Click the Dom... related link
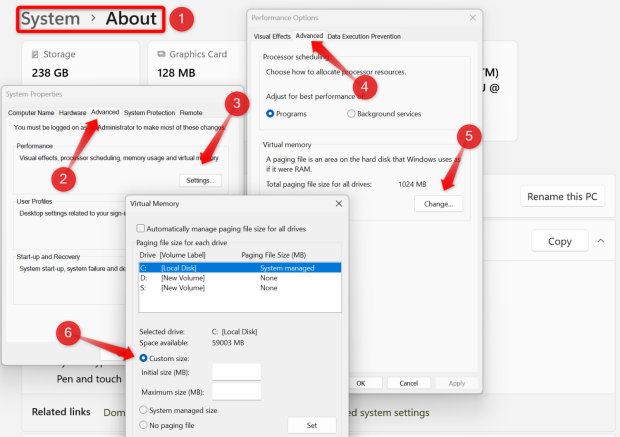 [114, 412]
